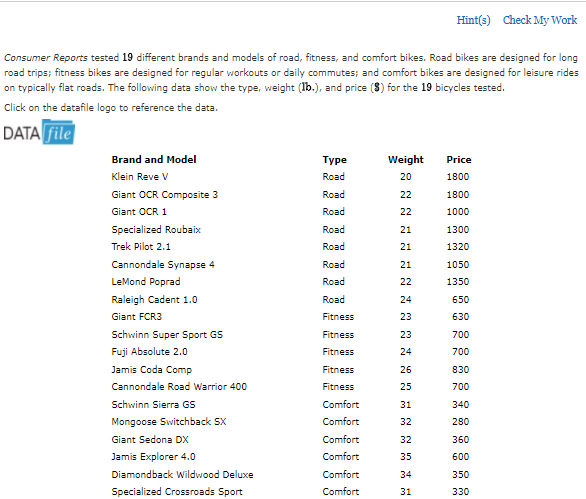This screenshot has width=586, height=499.
Task: Click the 'Schwinn Super Sport GS' row name
Action: (x=167, y=335)
